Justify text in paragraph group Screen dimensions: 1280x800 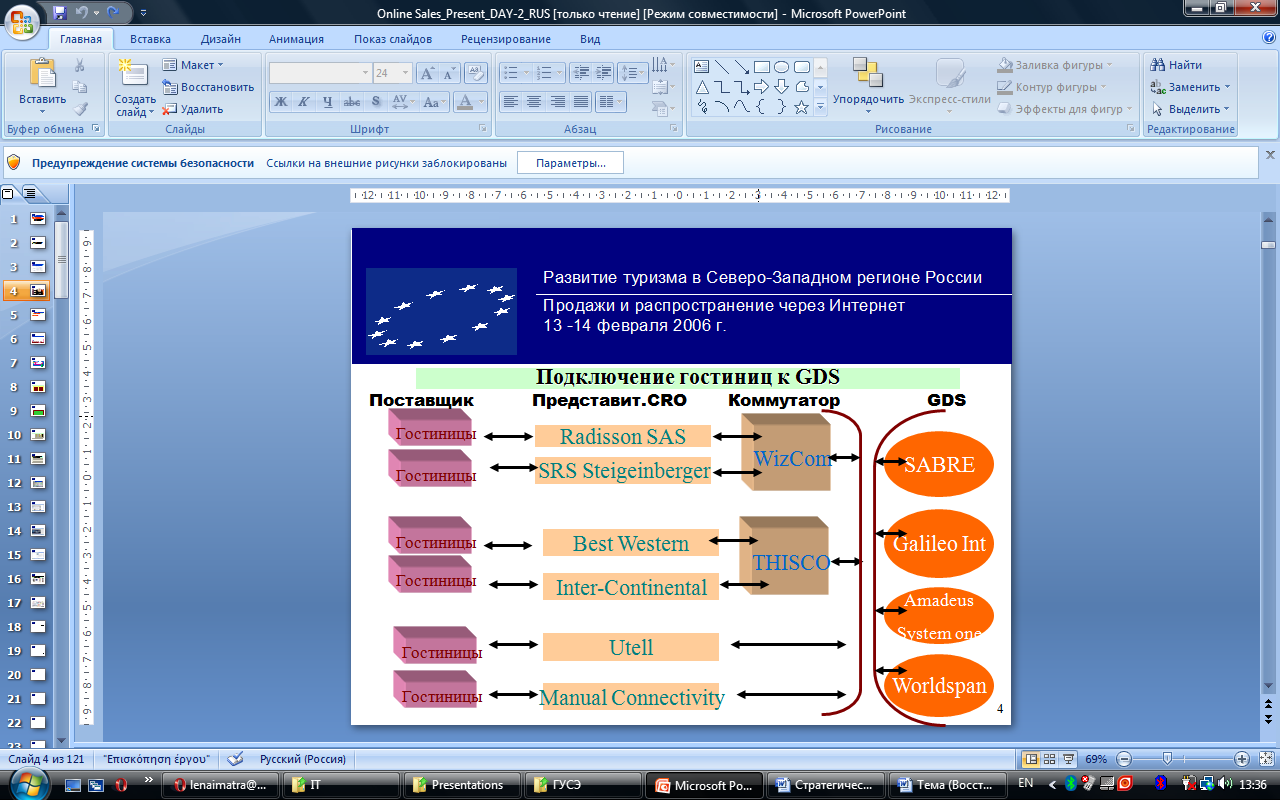point(580,102)
